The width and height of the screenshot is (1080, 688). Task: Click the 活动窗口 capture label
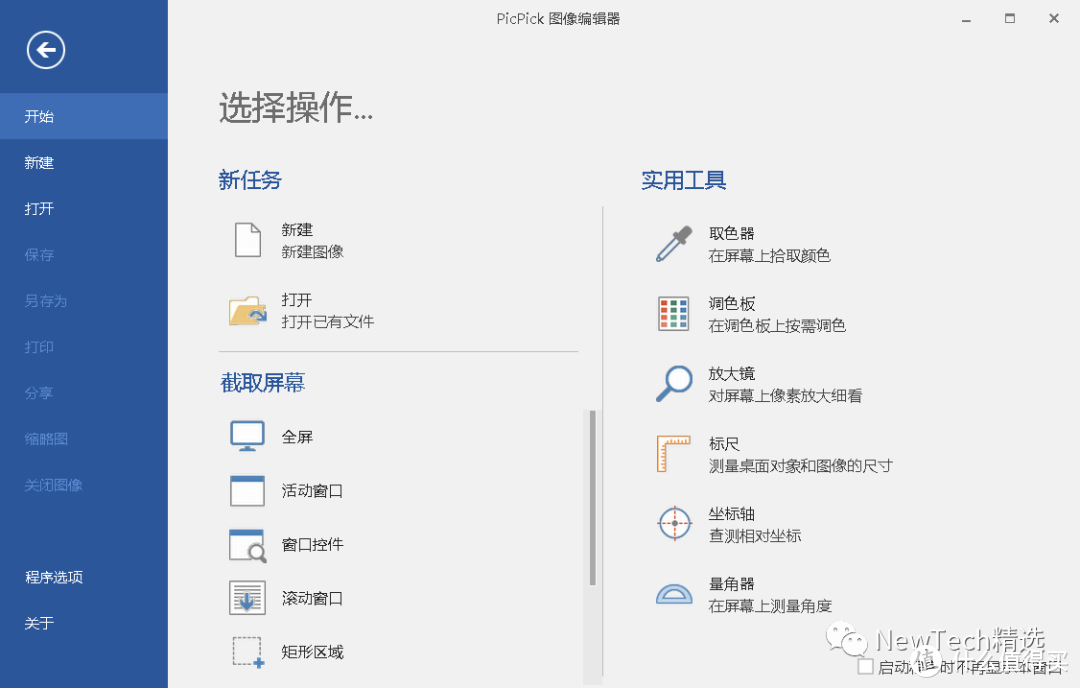point(312,490)
